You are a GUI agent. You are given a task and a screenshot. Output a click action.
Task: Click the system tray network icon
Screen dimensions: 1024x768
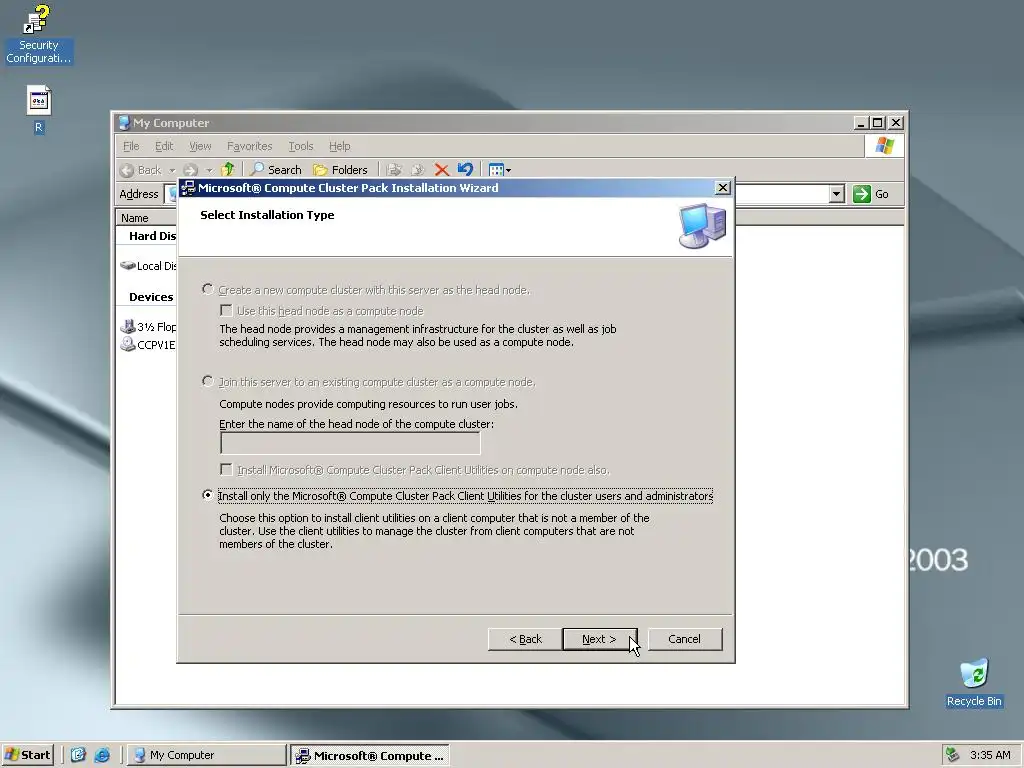click(x=953, y=755)
